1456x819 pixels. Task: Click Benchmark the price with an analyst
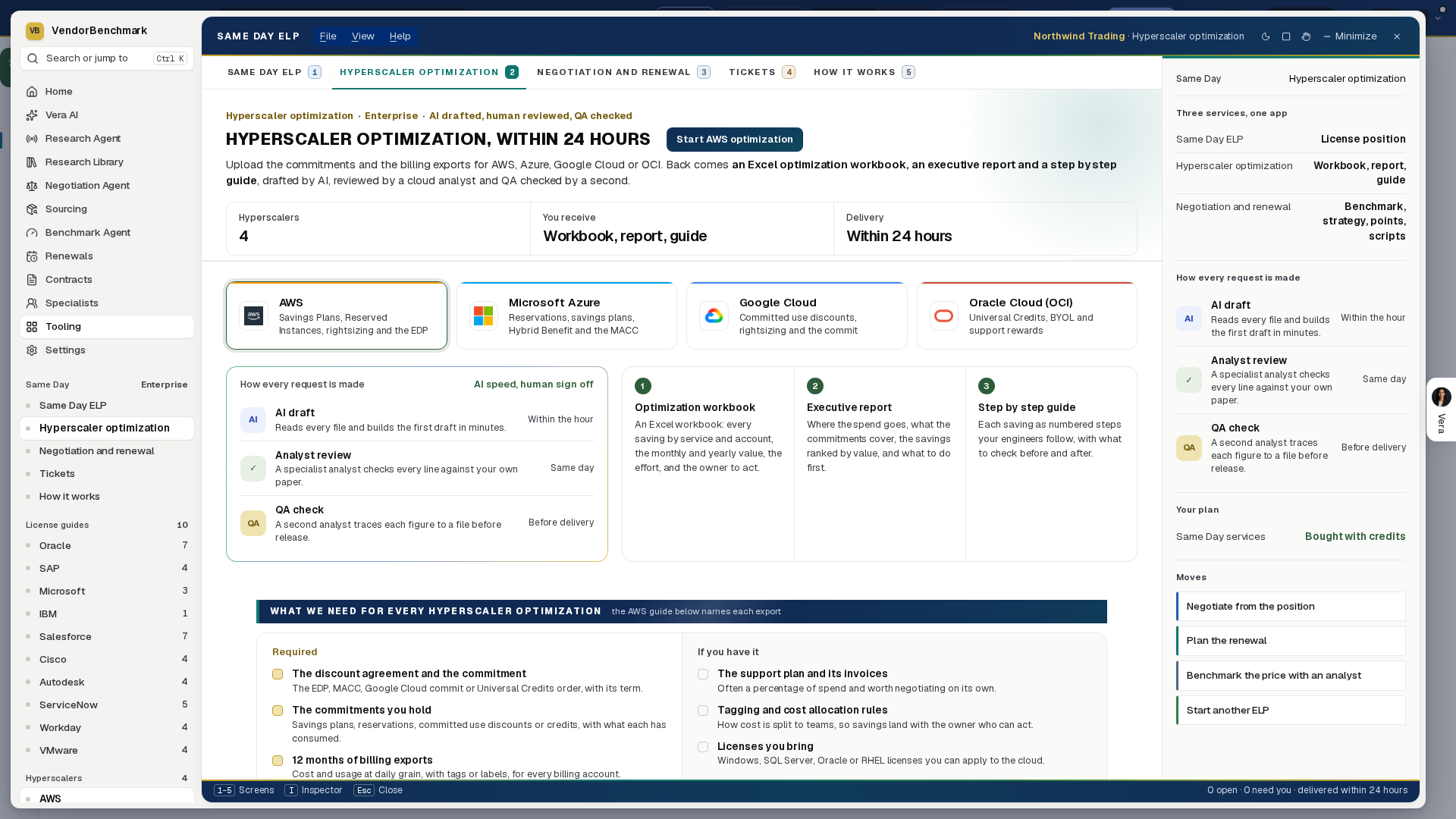pyautogui.click(x=1291, y=676)
